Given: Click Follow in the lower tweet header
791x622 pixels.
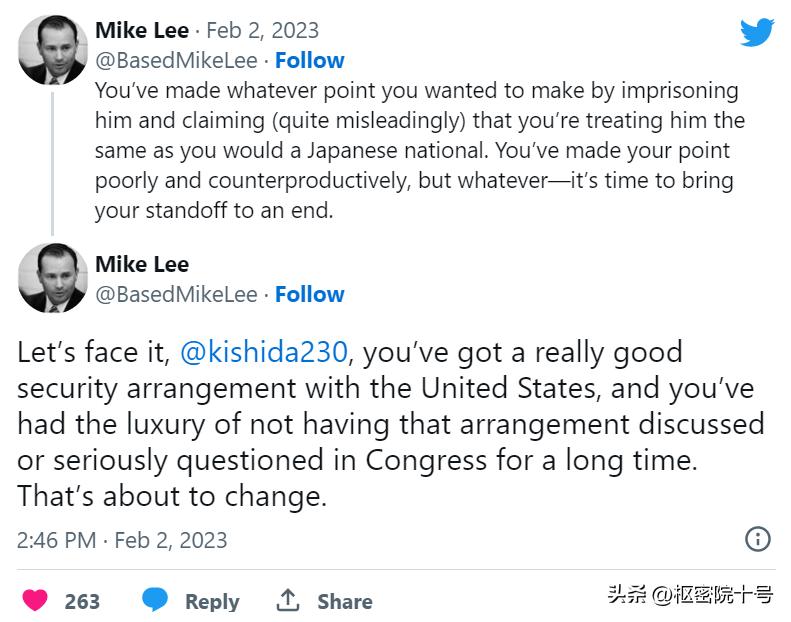Looking at the screenshot, I should coord(310,294).
